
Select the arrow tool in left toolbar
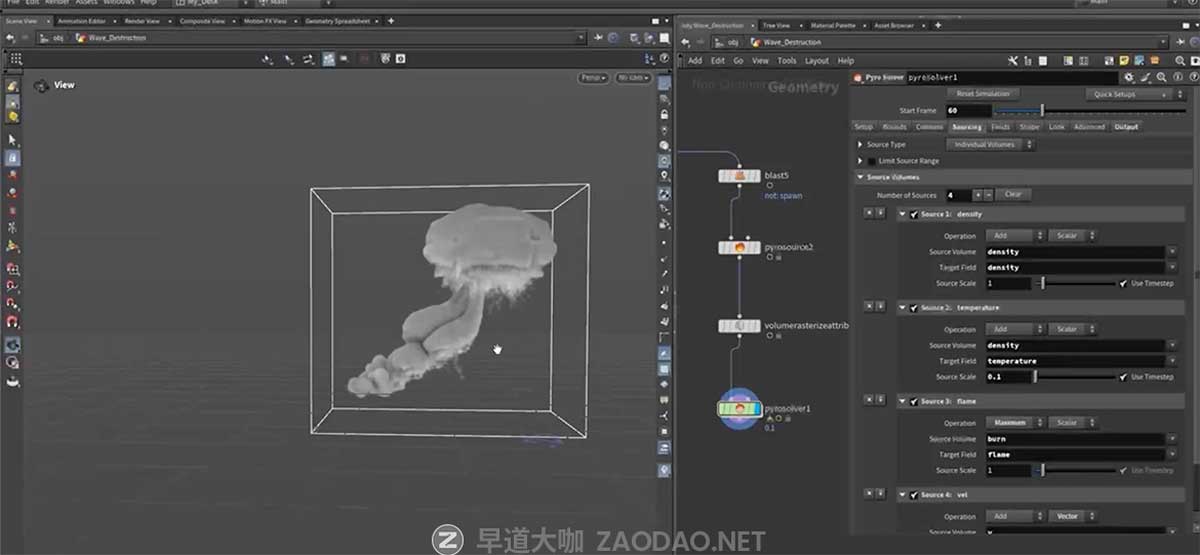pos(12,141)
